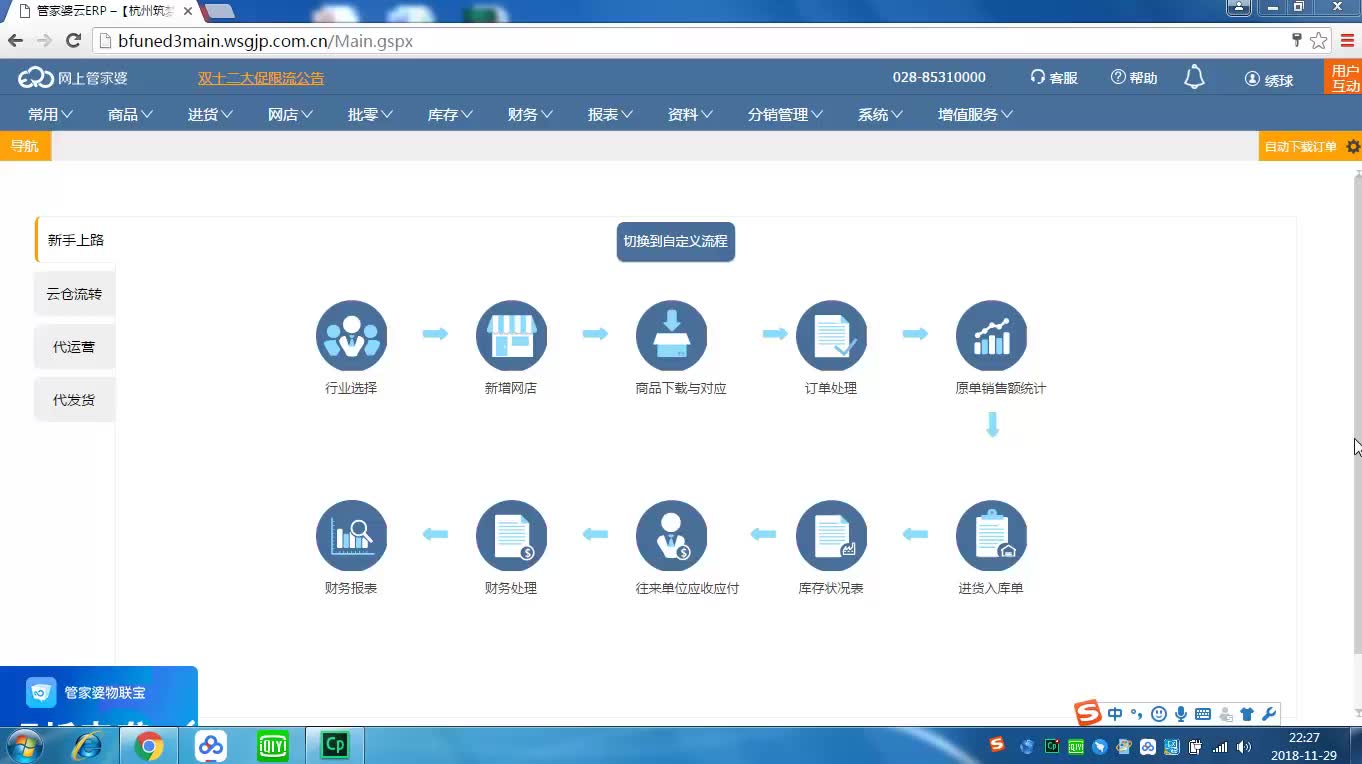Open the 绣球 user account
Image resolution: width=1362 pixels, height=764 pixels.
point(1269,79)
